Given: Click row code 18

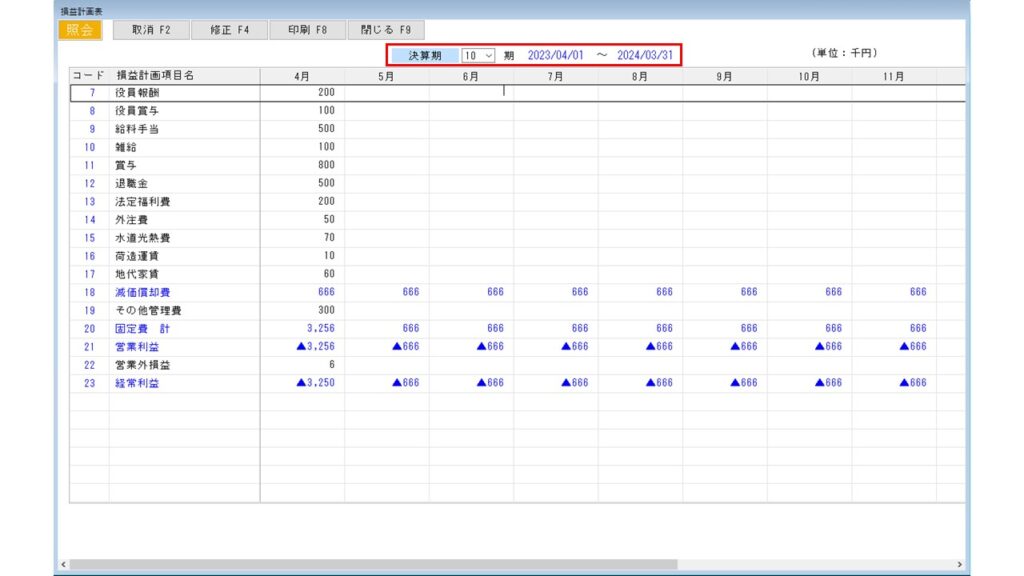Looking at the screenshot, I should pos(89,293).
